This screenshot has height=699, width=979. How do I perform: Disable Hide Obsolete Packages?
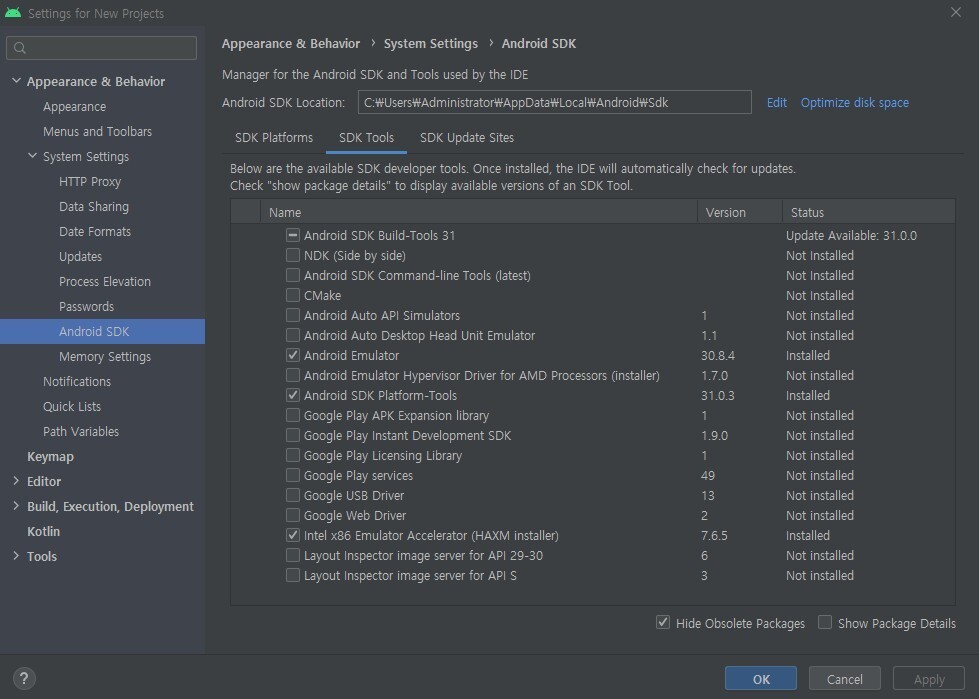coord(663,622)
